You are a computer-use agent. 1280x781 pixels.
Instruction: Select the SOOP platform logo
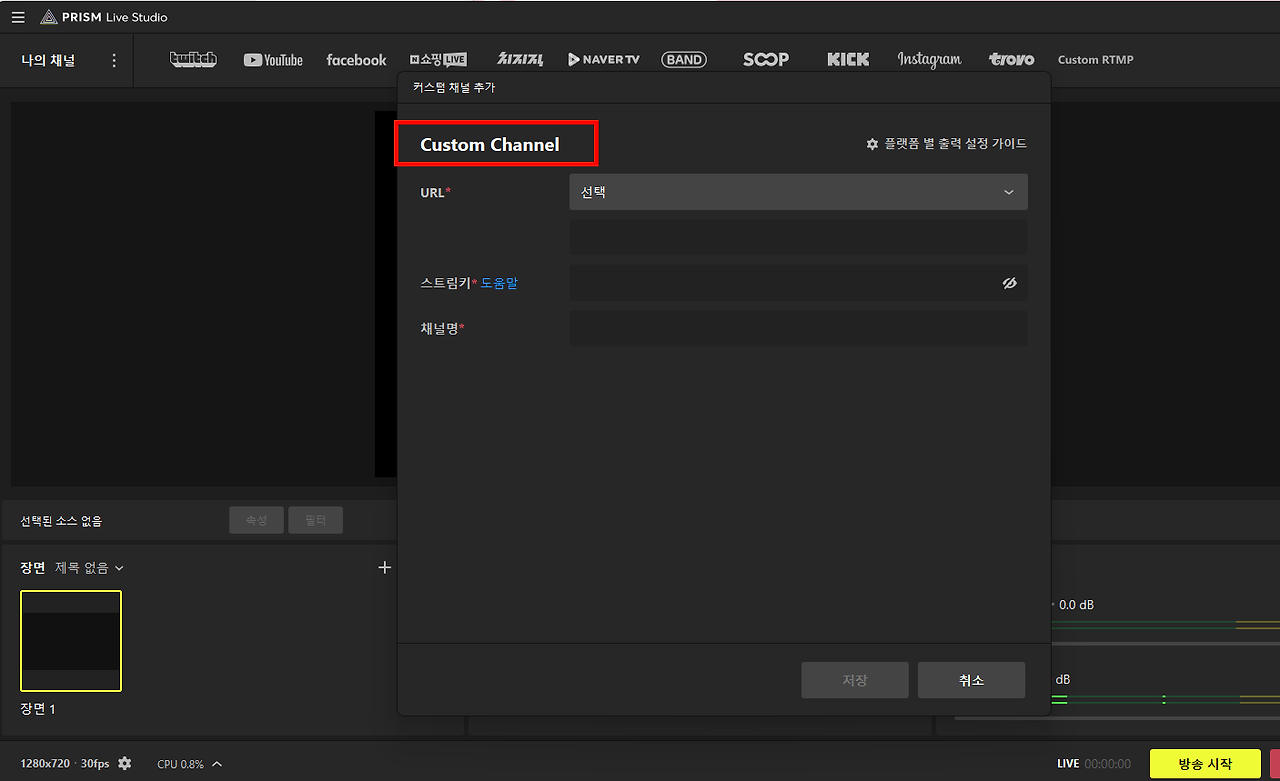[x=766, y=60]
